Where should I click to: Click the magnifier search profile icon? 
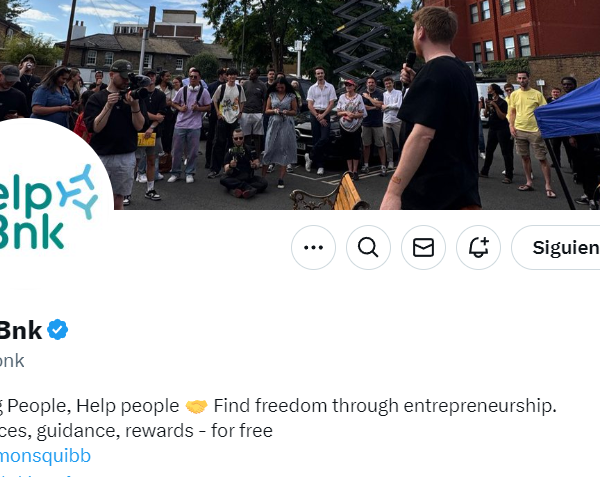pyautogui.click(x=368, y=247)
